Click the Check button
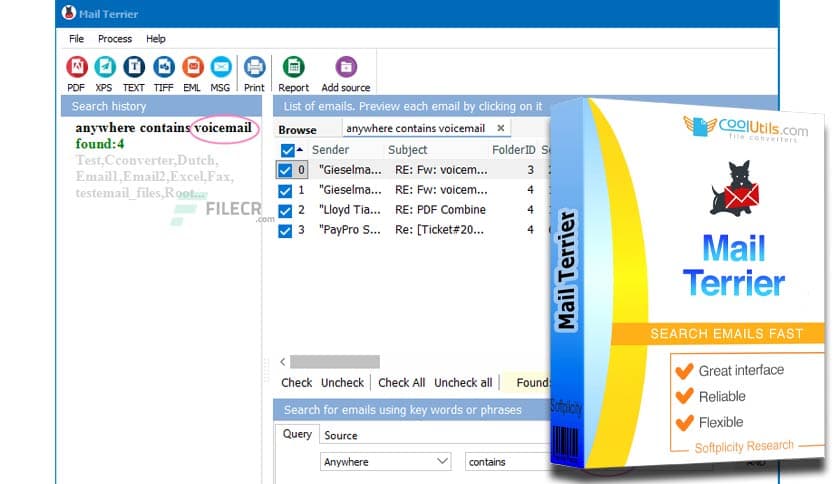Viewport: 836px width, 484px height. click(x=296, y=383)
